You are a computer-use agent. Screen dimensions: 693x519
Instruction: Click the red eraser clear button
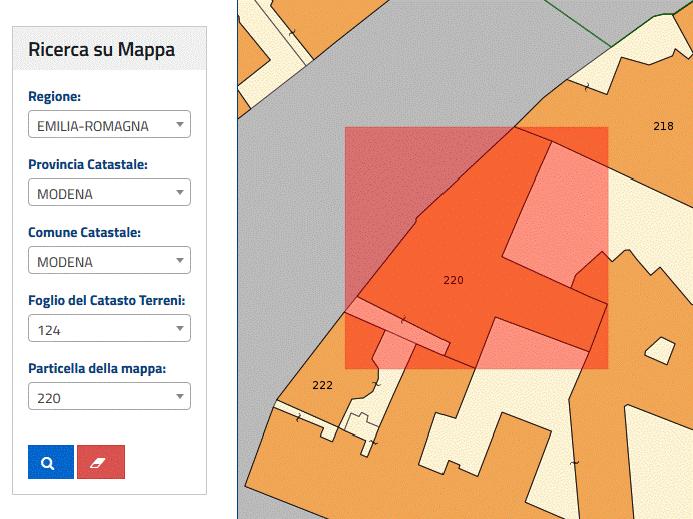(101, 462)
